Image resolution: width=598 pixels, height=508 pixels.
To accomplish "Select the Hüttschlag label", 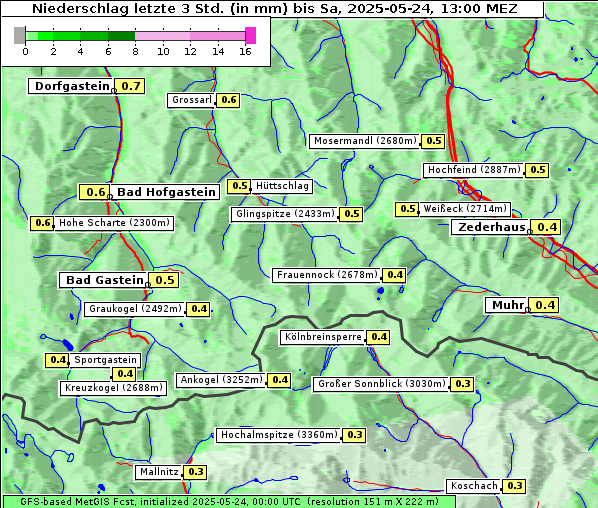I will click(x=282, y=186).
